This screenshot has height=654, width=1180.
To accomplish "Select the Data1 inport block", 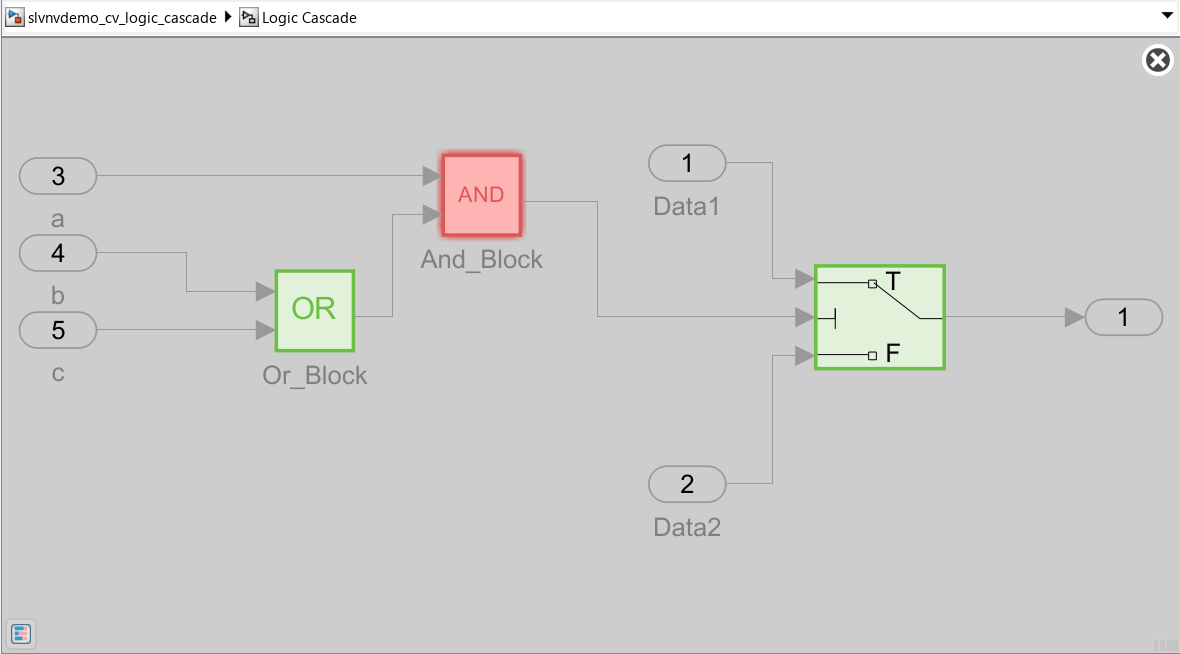I will pyautogui.click(x=687, y=163).
